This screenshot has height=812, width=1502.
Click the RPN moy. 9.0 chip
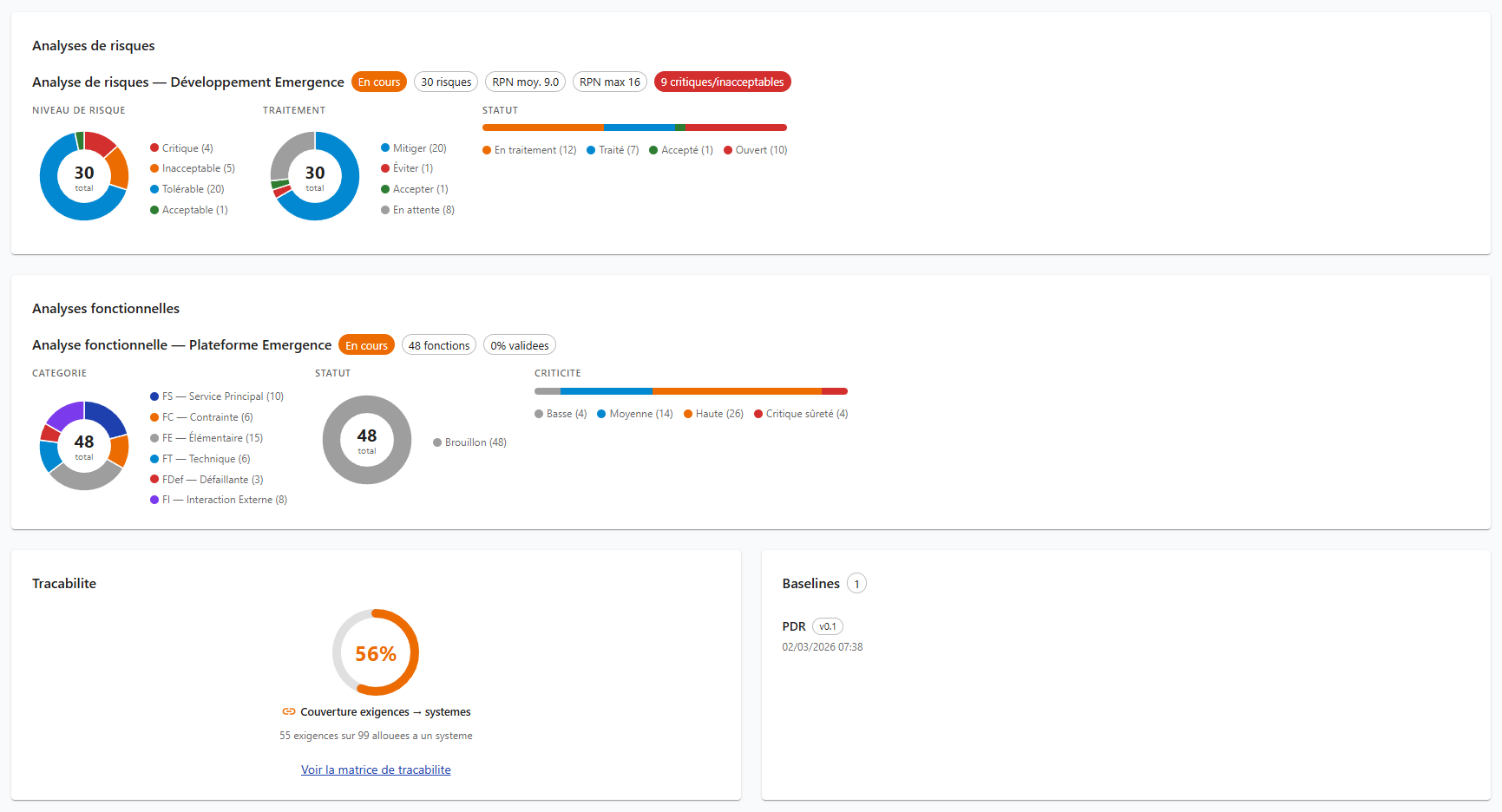pos(525,82)
